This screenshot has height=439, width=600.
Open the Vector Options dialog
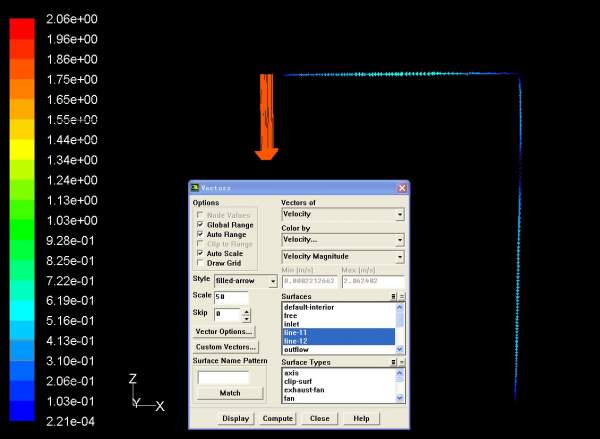point(223,331)
